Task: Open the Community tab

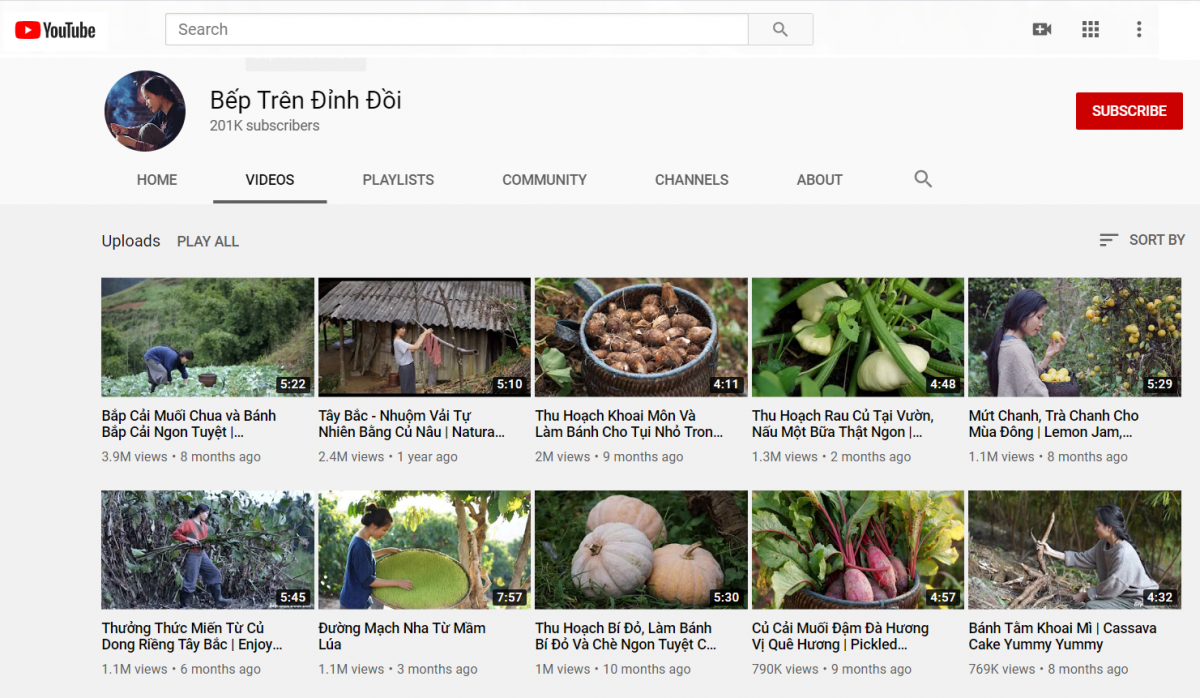Action: pyautogui.click(x=544, y=180)
